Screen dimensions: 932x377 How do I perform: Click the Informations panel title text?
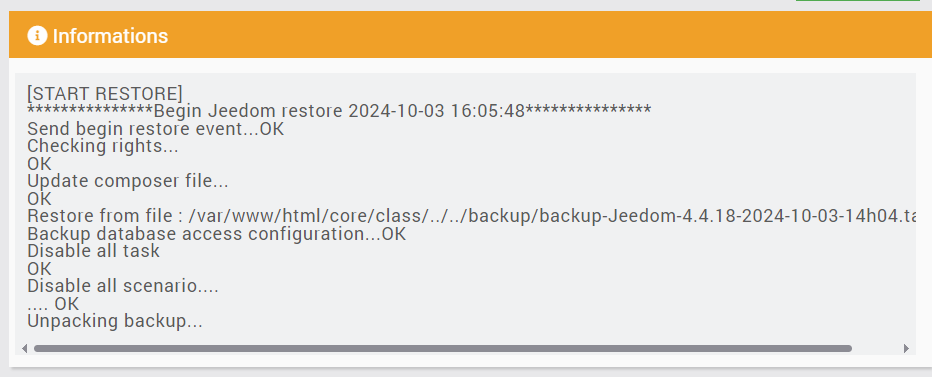click(x=110, y=36)
